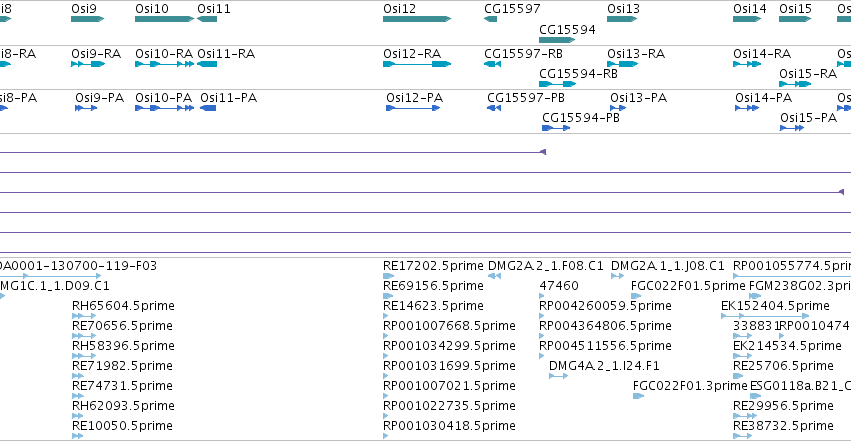Select the RP001030418.5prime EST label

tap(449, 426)
